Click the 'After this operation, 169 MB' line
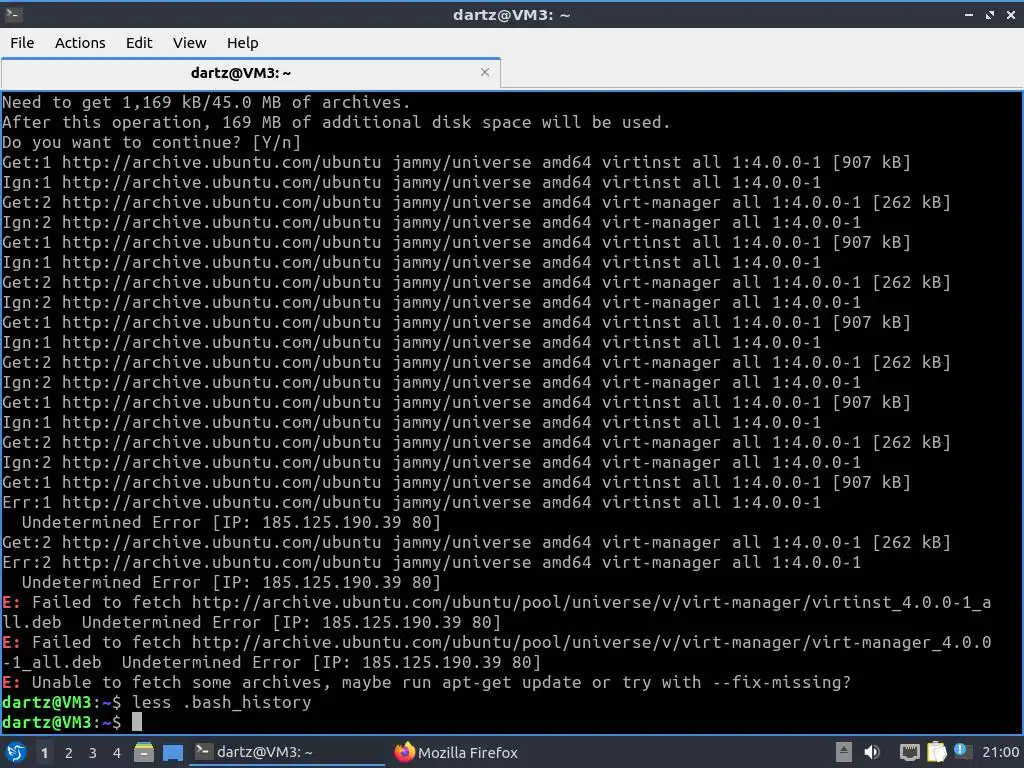Screen dimensions: 1024x768 (x=336, y=122)
